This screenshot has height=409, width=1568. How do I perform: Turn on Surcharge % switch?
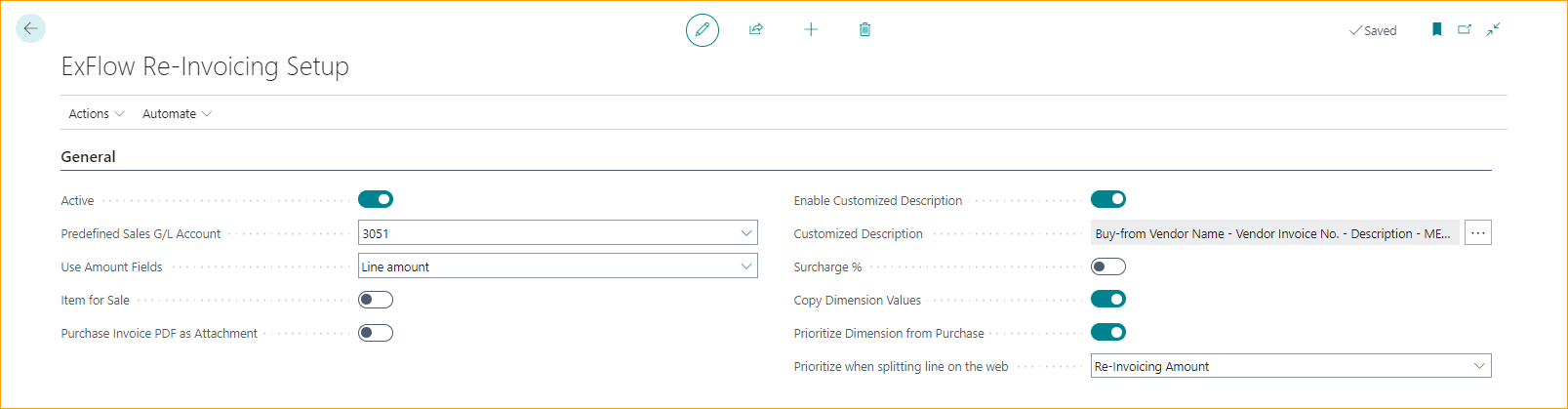(1108, 266)
